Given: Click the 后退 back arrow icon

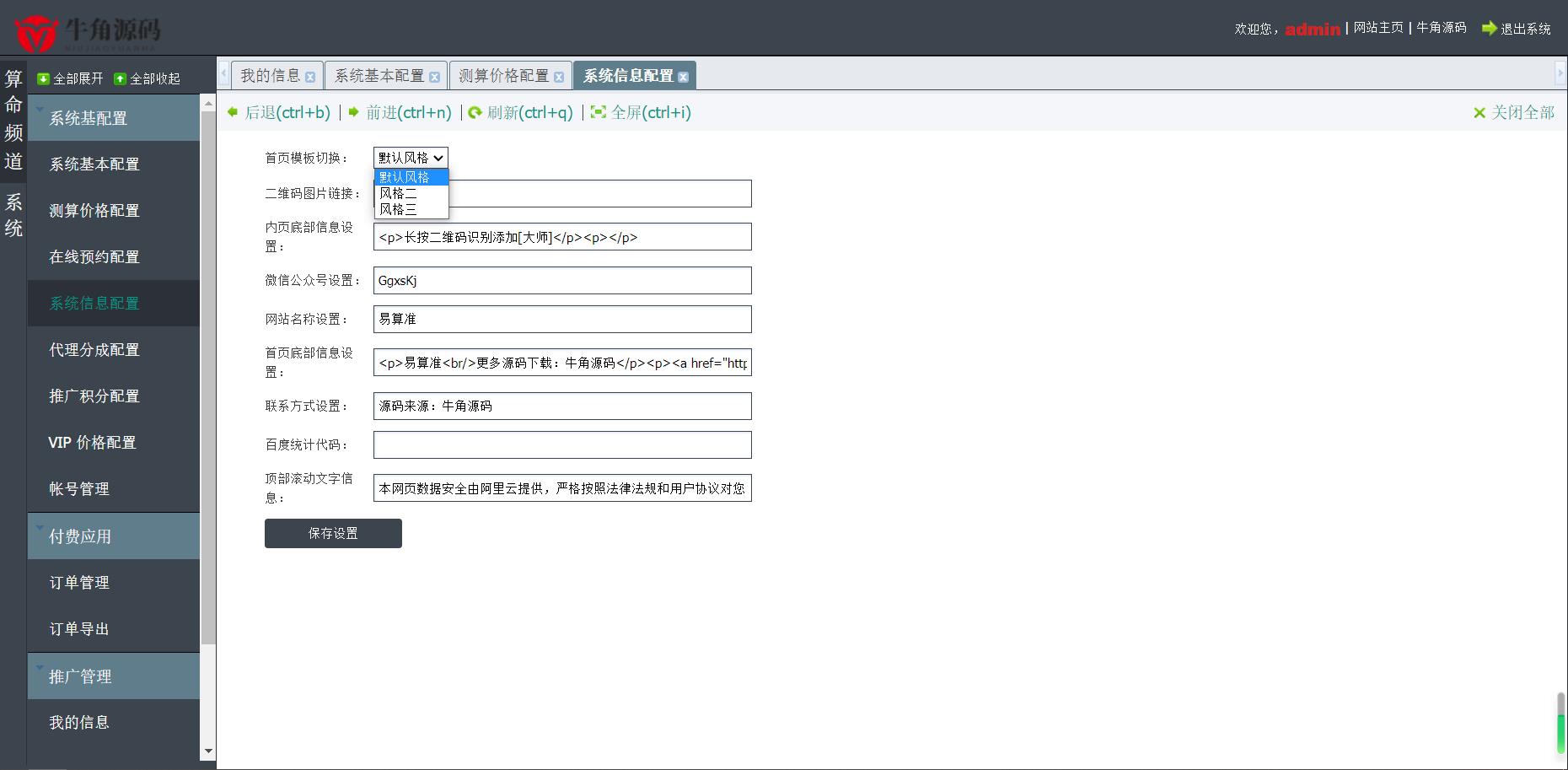Looking at the screenshot, I should pos(233,111).
